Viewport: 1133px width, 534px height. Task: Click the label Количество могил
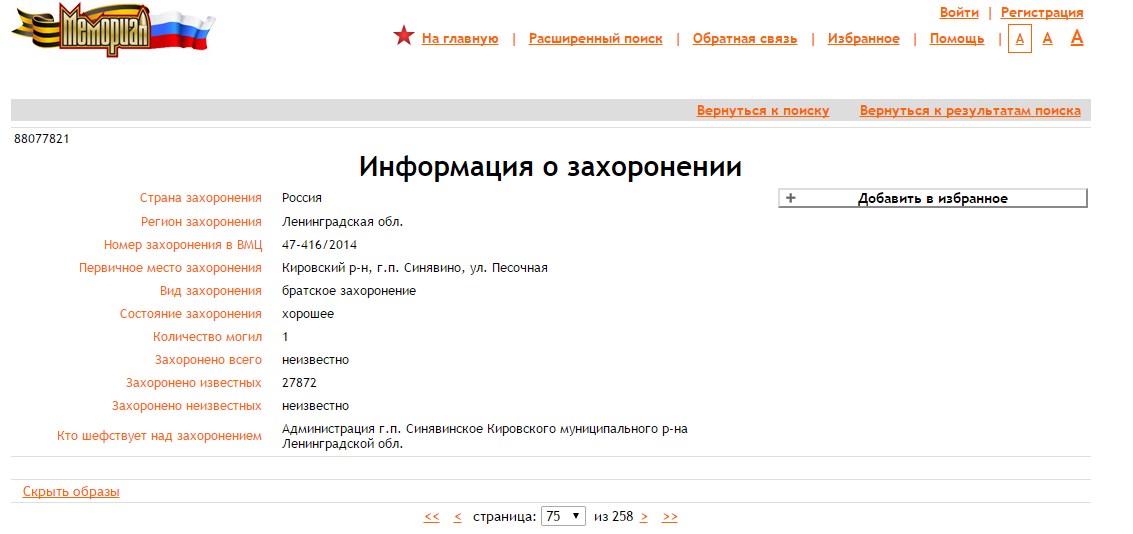pyautogui.click(x=207, y=337)
